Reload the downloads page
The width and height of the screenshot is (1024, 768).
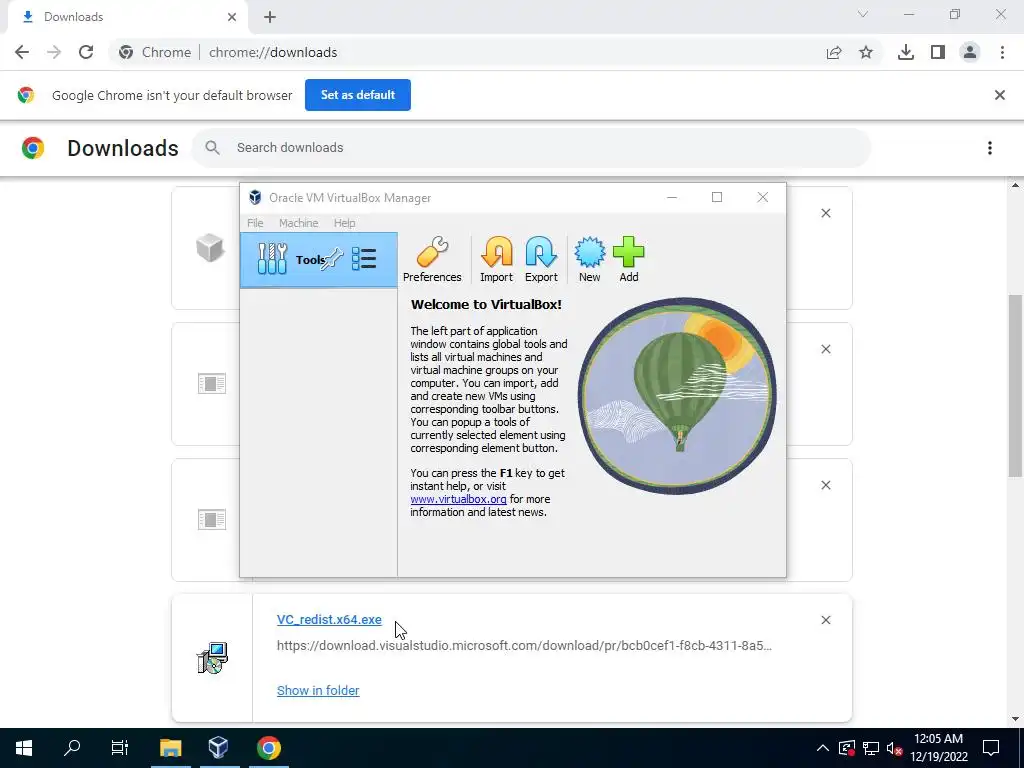[86, 52]
